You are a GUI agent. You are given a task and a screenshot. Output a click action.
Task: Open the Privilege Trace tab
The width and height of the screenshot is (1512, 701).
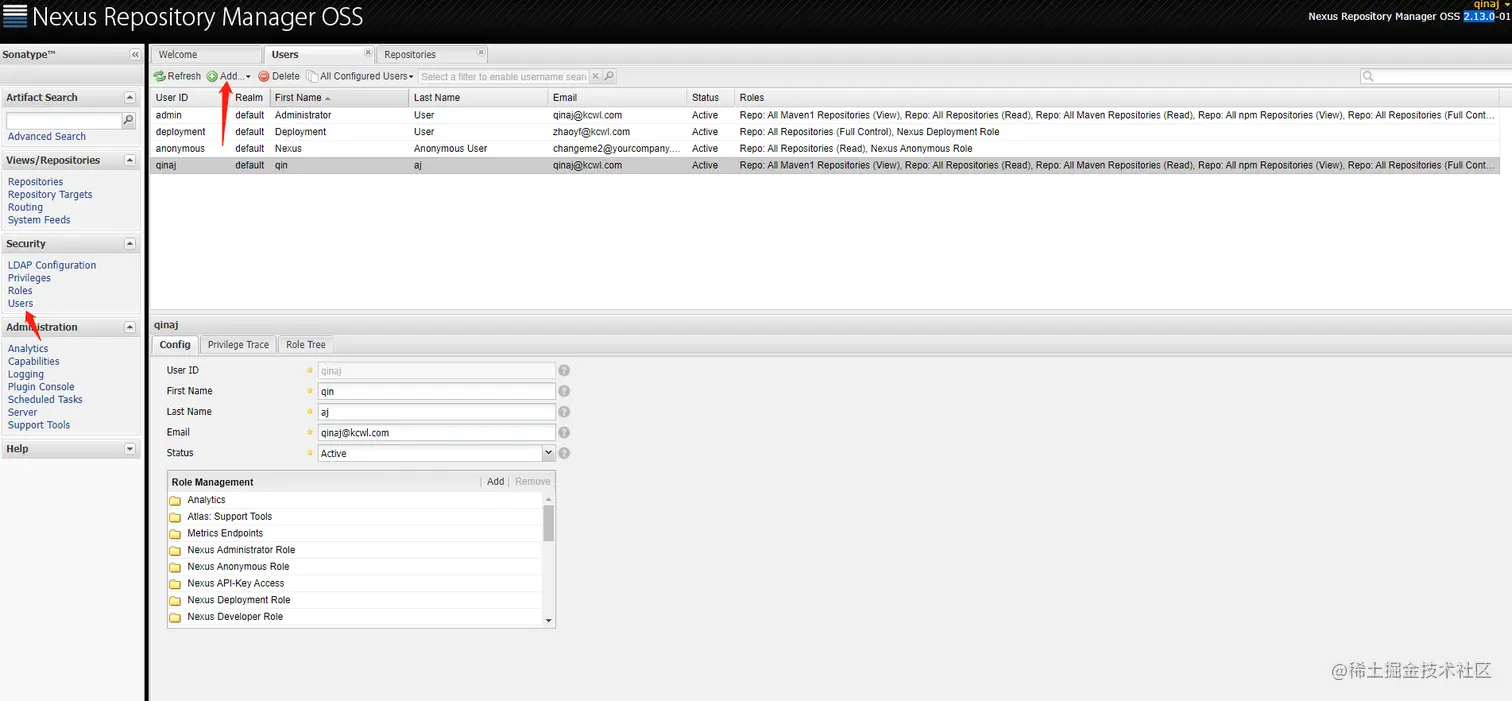point(238,344)
